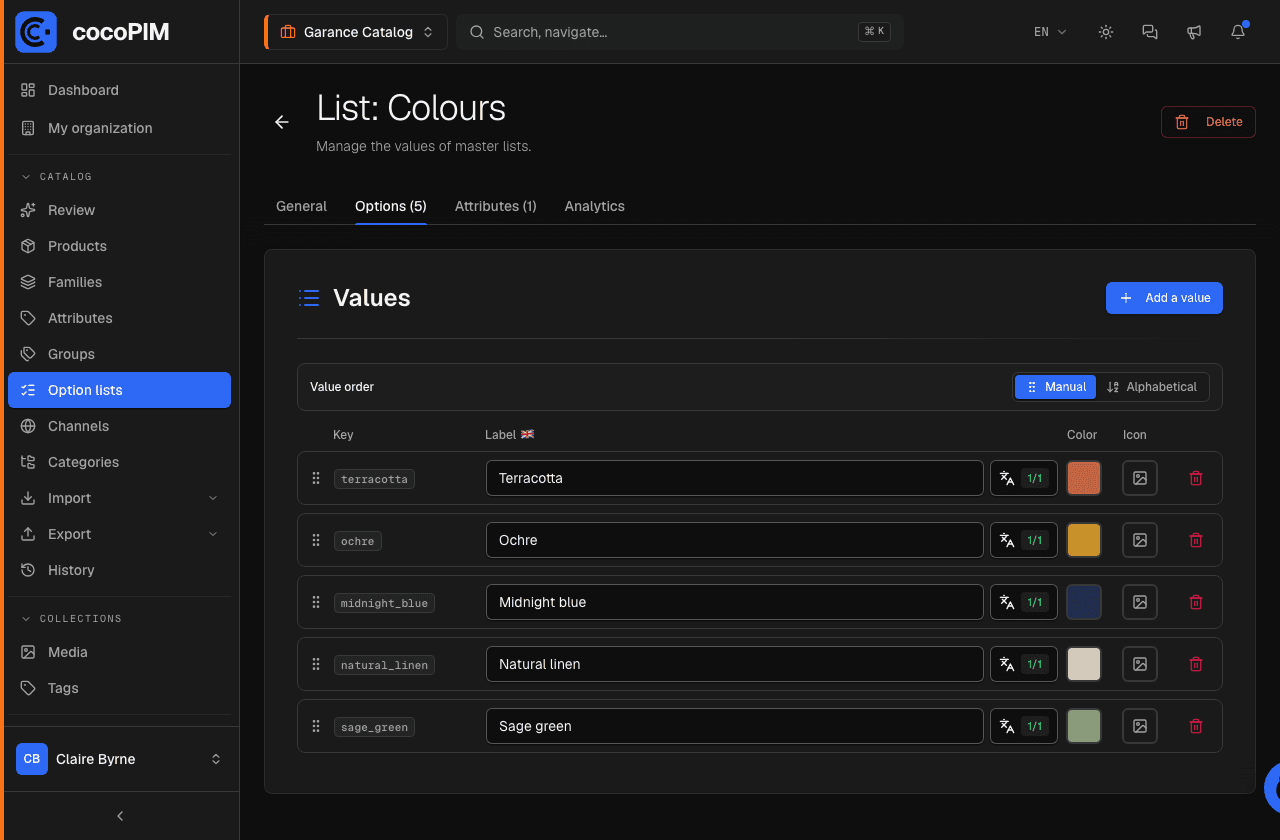This screenshot has width=1280, height=840.
Task: Collapse the CATALOG section
Action: [x=56, y=177]
